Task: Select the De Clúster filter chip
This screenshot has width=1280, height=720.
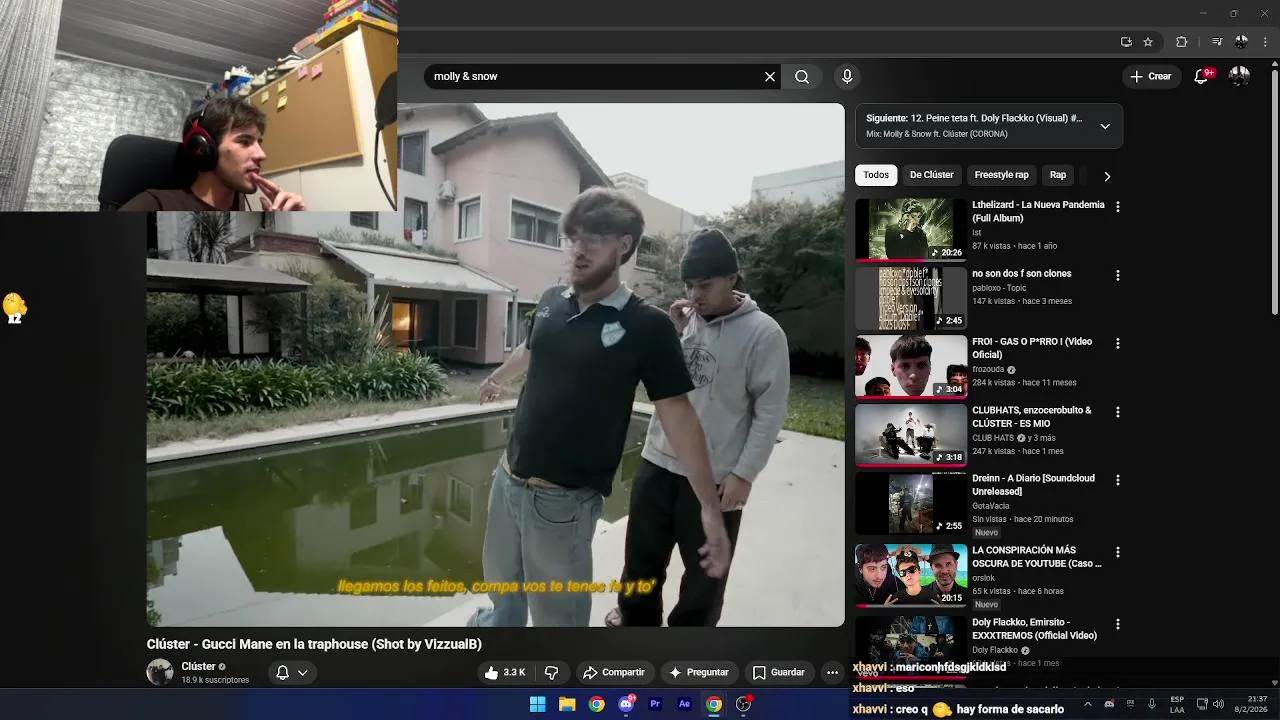Action: [932, 175]
